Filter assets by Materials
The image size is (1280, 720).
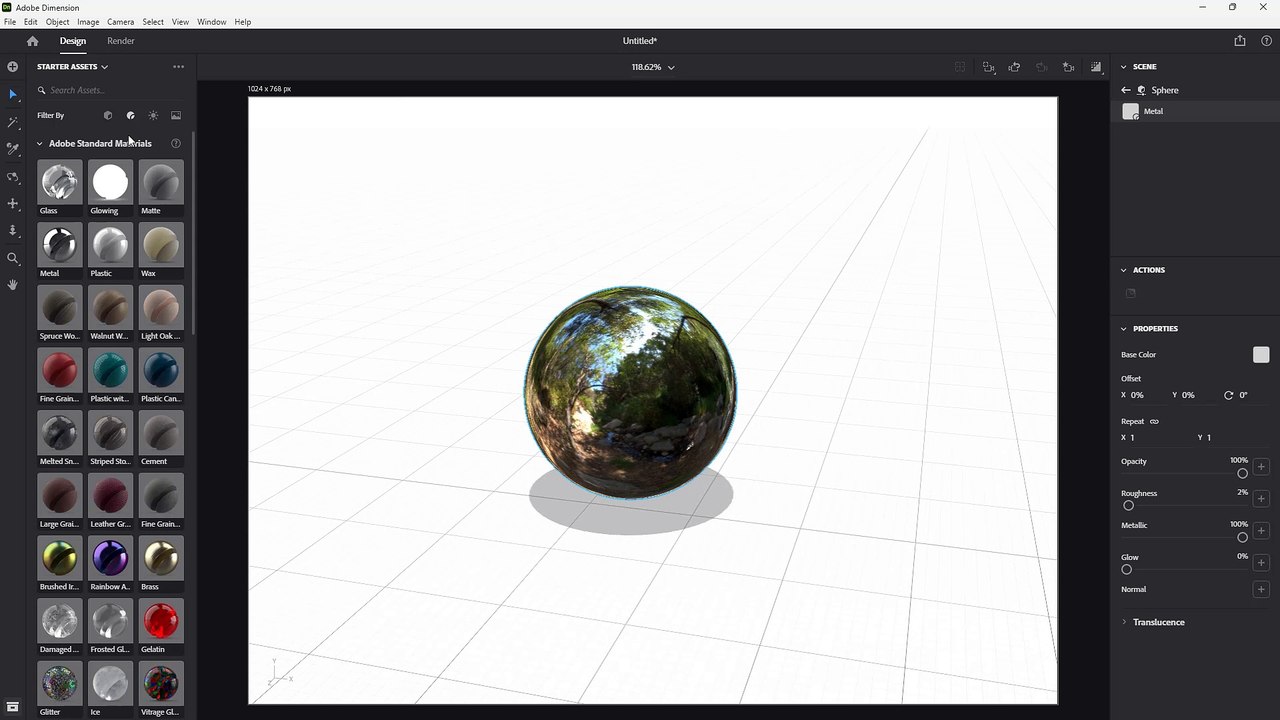130,115
